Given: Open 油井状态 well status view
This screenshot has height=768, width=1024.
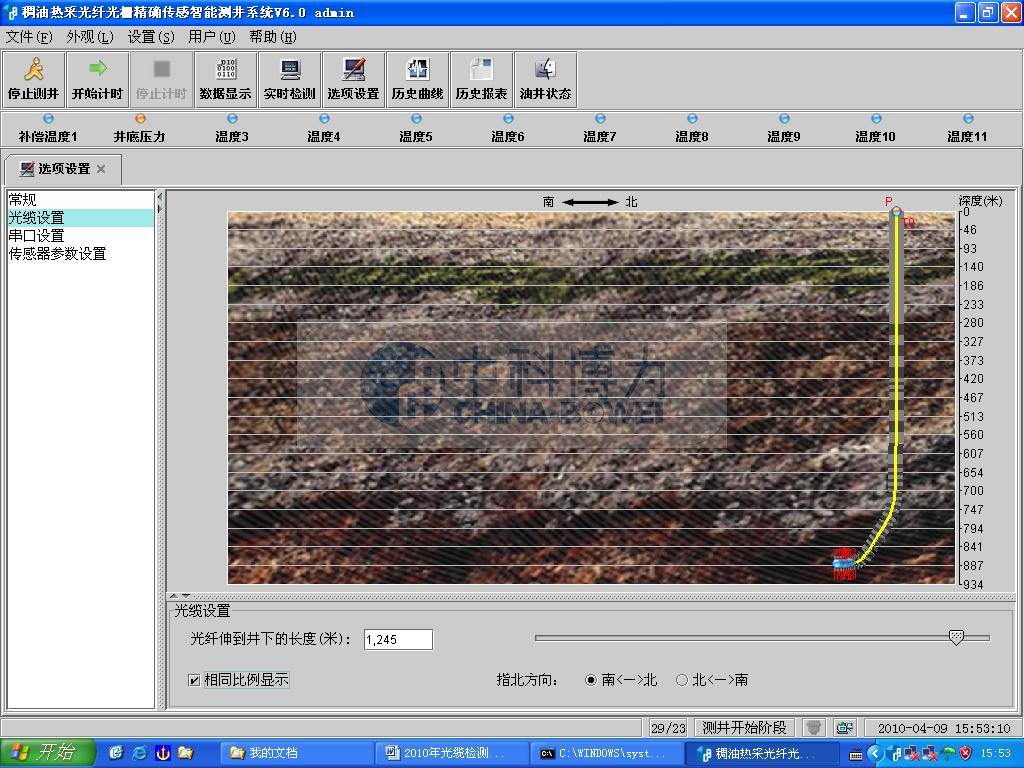Looking at the screenshot, I should pos(545,79).
